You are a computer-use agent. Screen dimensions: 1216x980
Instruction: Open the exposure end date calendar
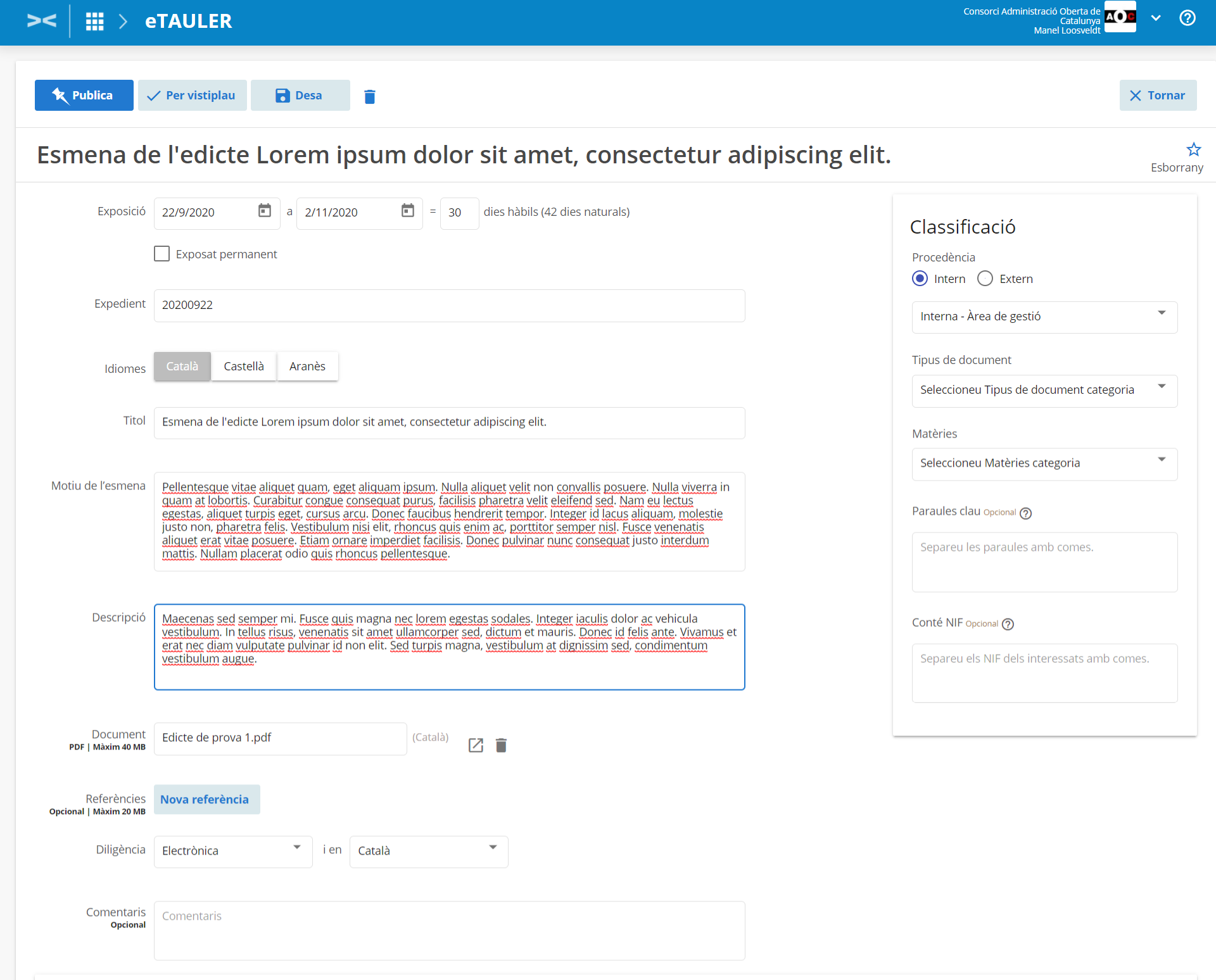tap(408, 211)
